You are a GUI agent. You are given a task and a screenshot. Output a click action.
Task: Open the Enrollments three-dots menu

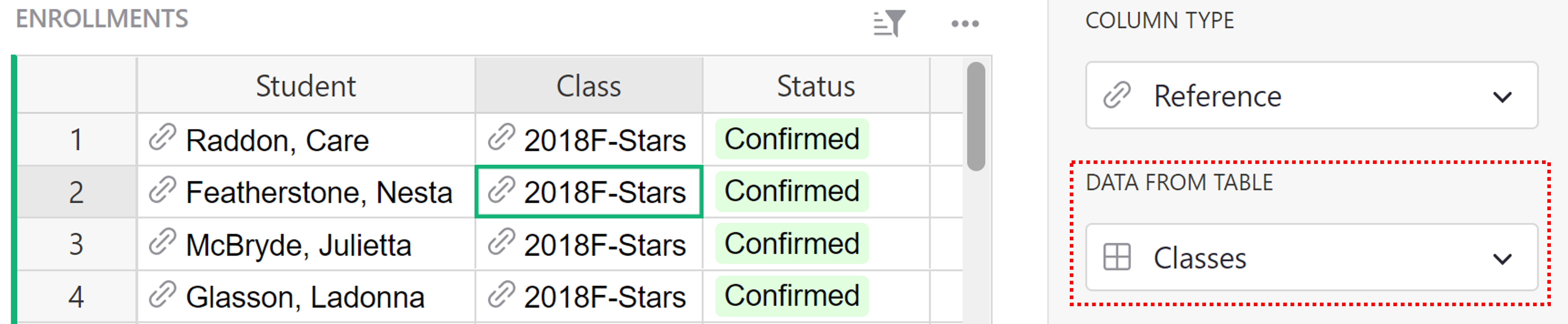pos(965,24)
